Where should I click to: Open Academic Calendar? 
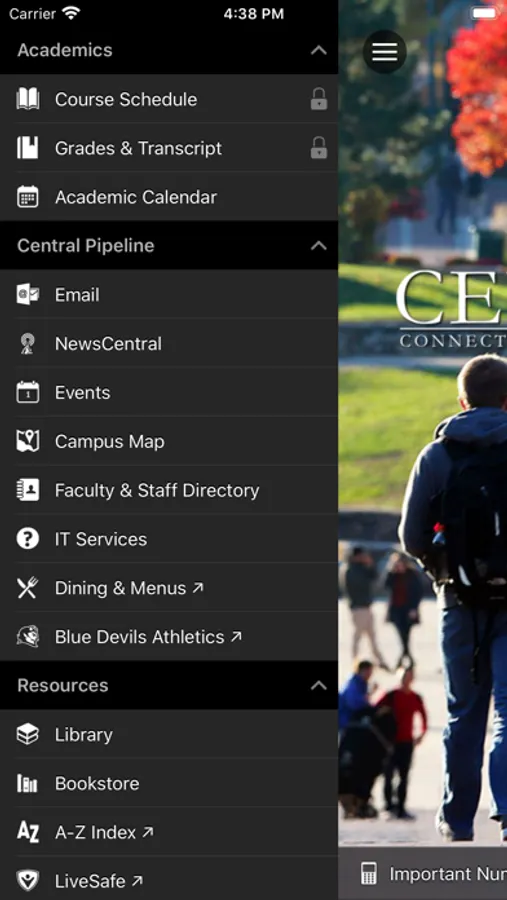pyautogui.click(x=169, y=196)
